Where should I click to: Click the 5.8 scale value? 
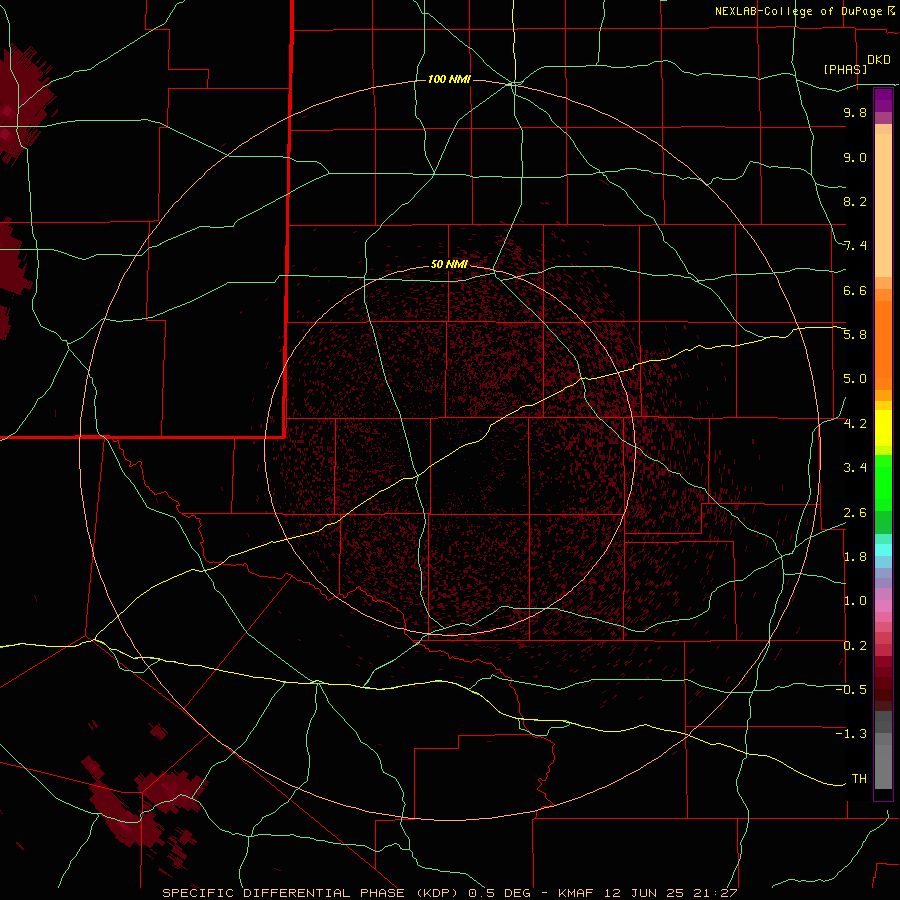click(855, 335)
